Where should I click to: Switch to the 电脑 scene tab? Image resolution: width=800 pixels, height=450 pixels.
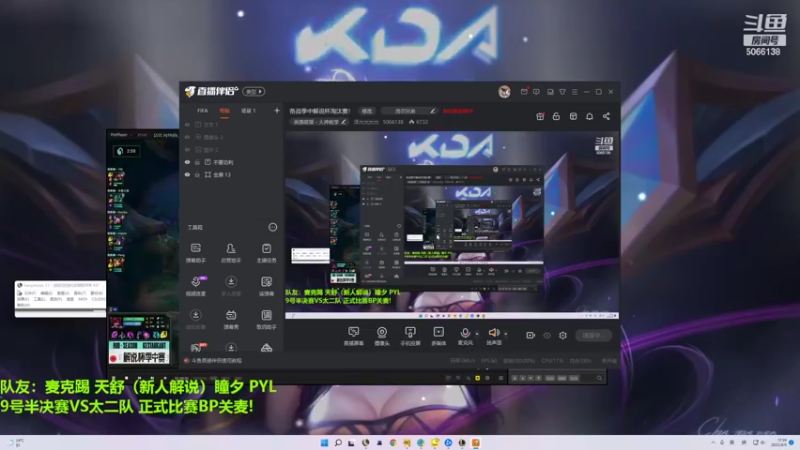pyautogui.click(x=224, y=111)
